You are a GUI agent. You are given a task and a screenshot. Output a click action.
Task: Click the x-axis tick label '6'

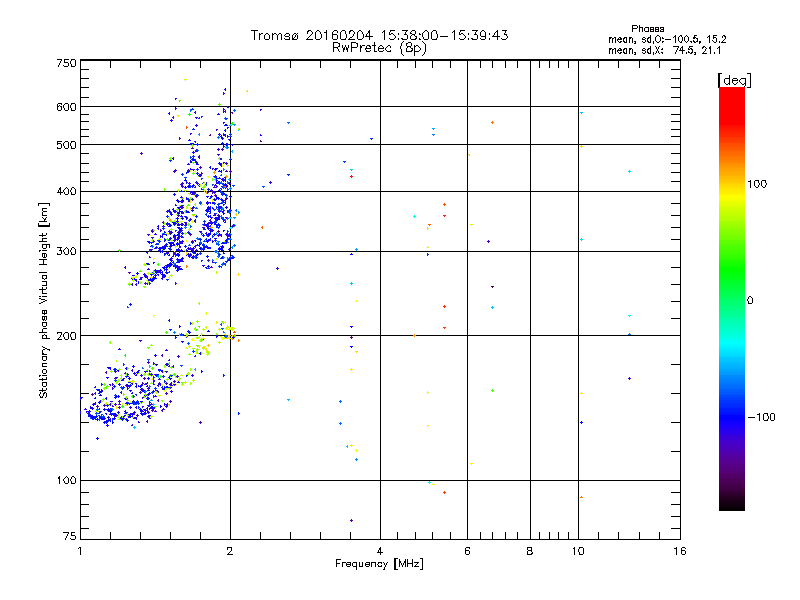coord(467,551)
